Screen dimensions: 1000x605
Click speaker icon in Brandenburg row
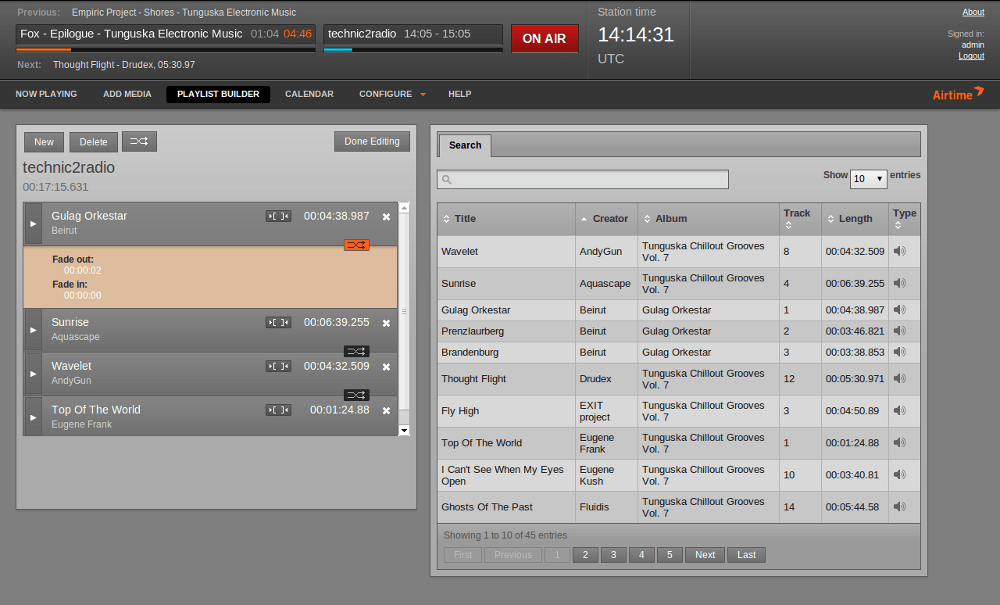tap(899, 352)
